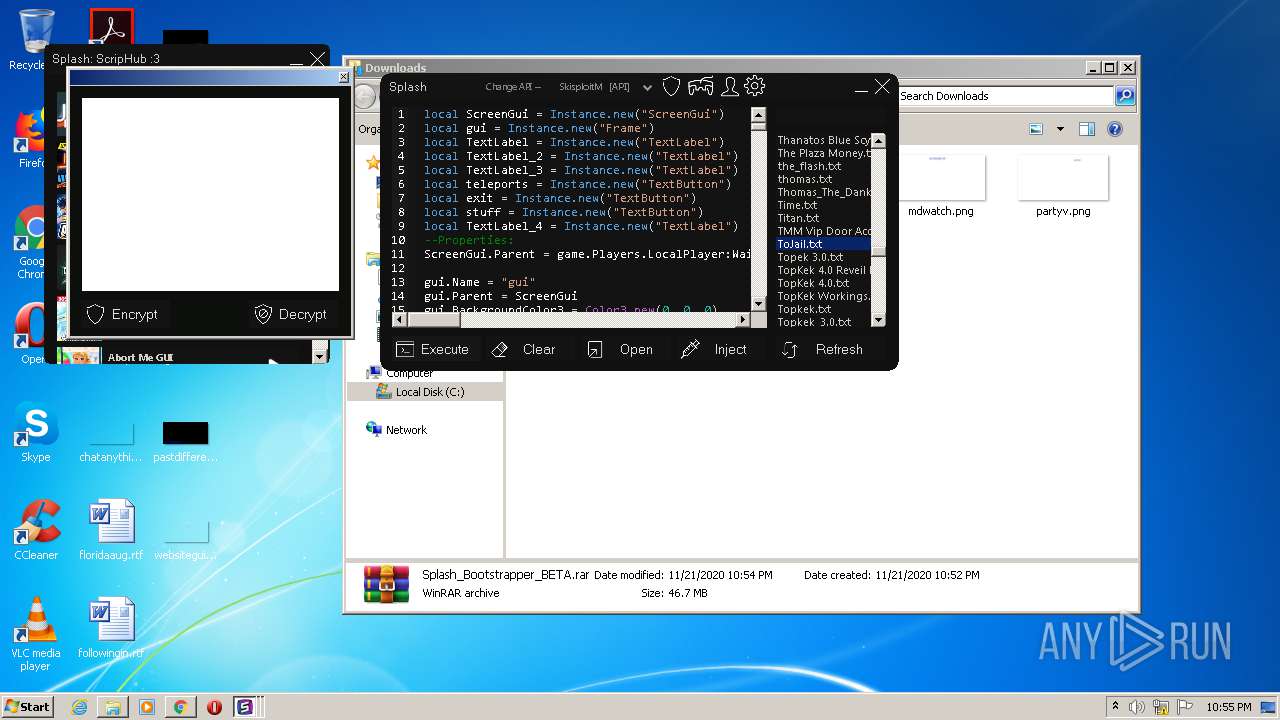The width and height of the screenshot is (1280, 720).
Task: Select thomas.txt in script list
Action: 804,179
